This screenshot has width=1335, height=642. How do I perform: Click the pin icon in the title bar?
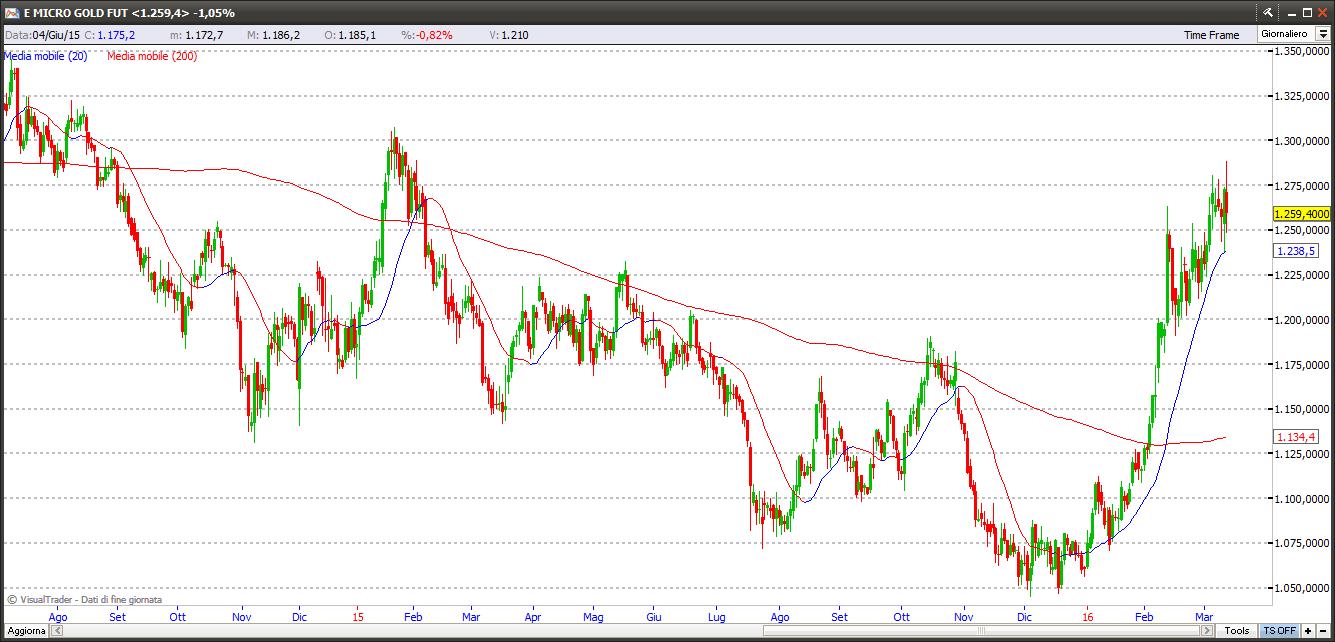click(1267, 12)
